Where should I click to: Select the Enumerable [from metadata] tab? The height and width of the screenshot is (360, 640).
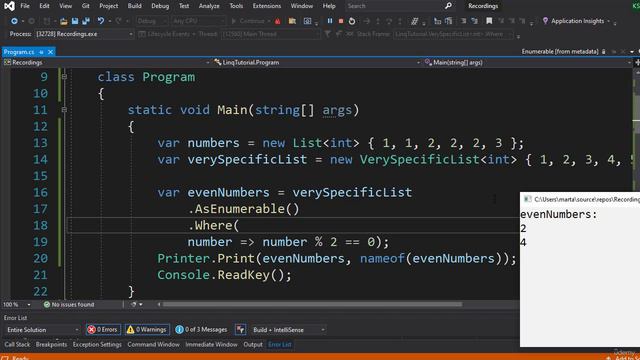[560, 51]
